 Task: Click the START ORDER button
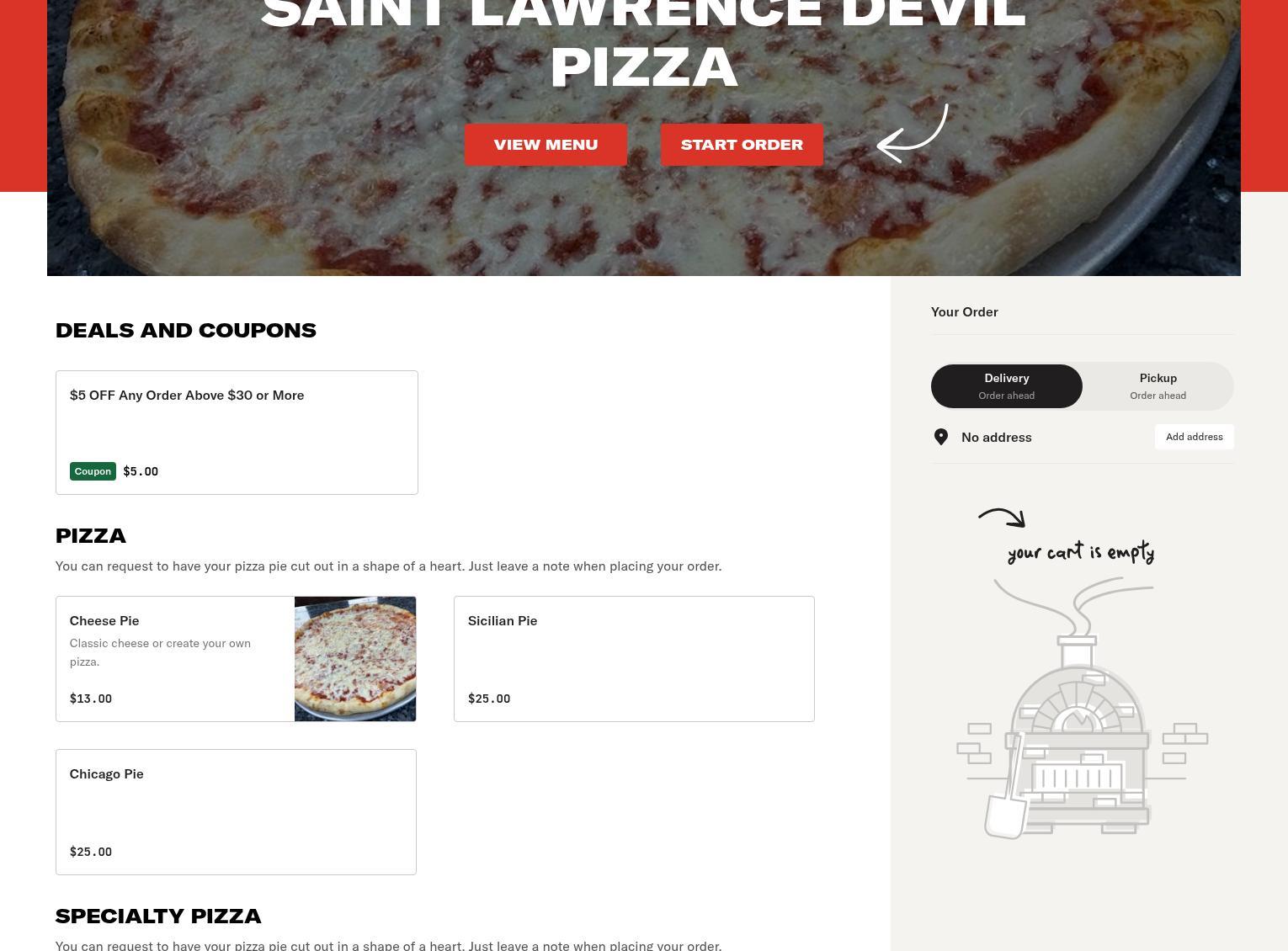click(x=742, y=145)
